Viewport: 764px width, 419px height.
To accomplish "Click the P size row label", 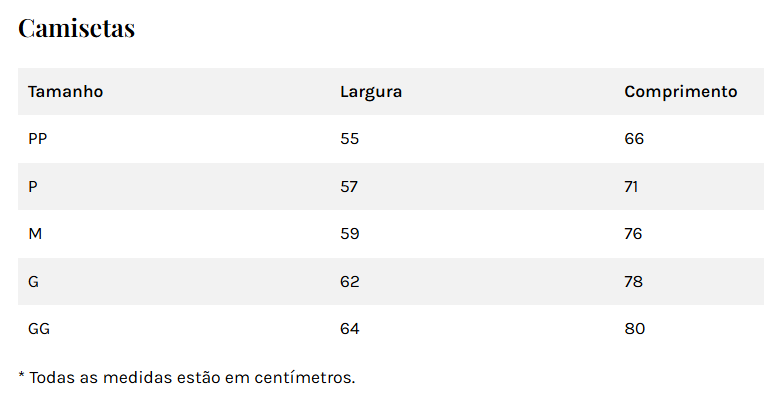I will [33, 187].
